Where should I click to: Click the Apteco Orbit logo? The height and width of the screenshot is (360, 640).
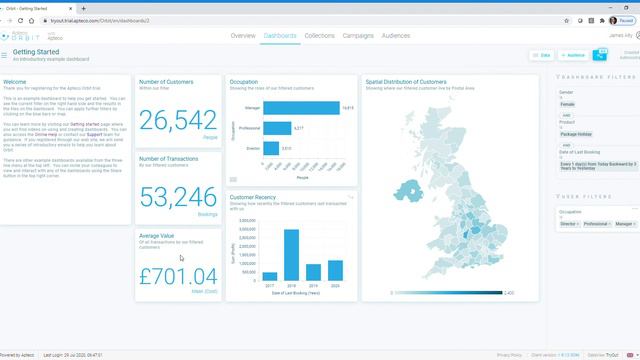click(20, 36)
